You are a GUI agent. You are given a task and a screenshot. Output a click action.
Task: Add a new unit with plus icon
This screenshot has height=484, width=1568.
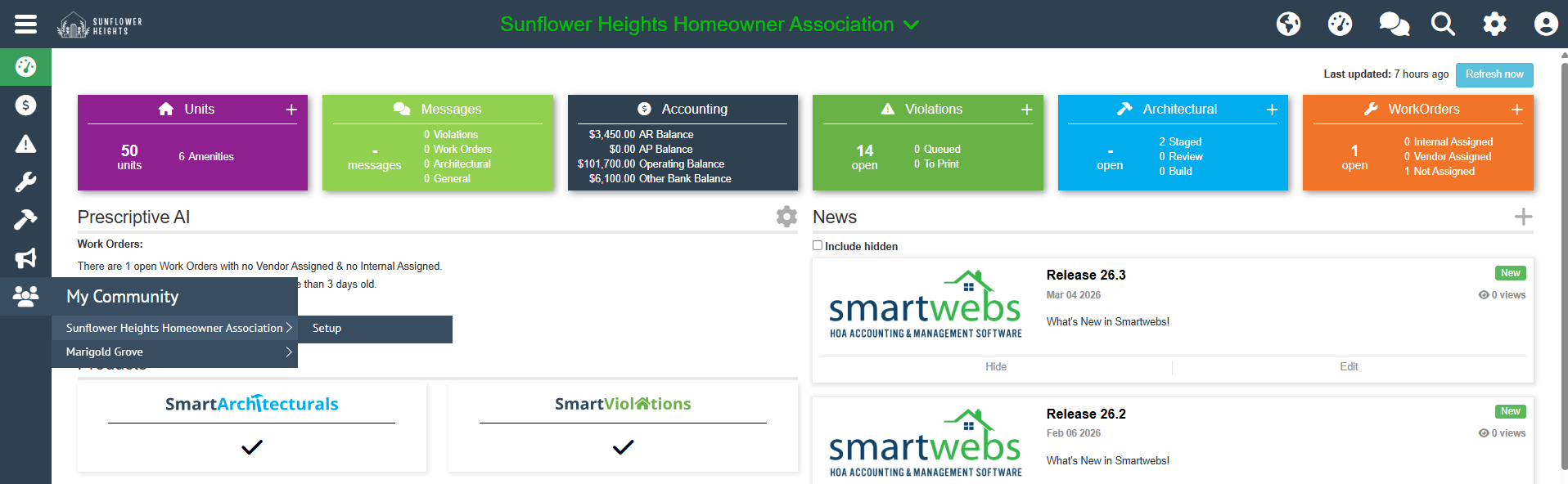click(x=291, y=110)
